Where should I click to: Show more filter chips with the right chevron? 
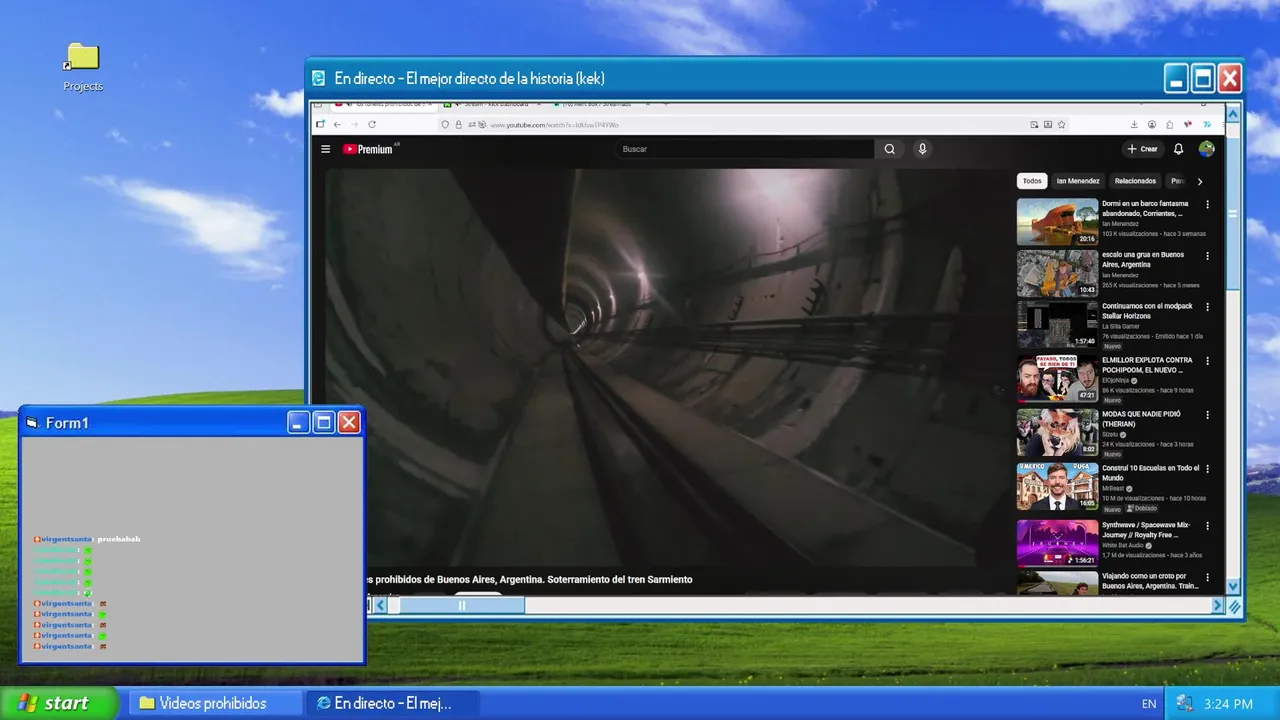click(1200, 181)
